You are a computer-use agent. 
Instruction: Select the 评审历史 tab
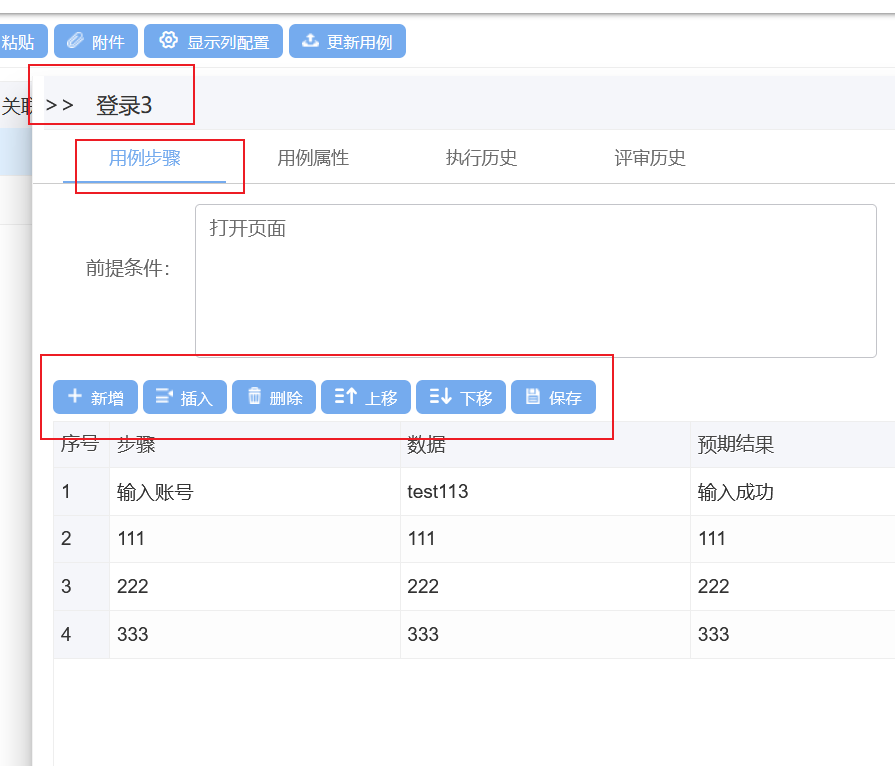pos(650,158)
